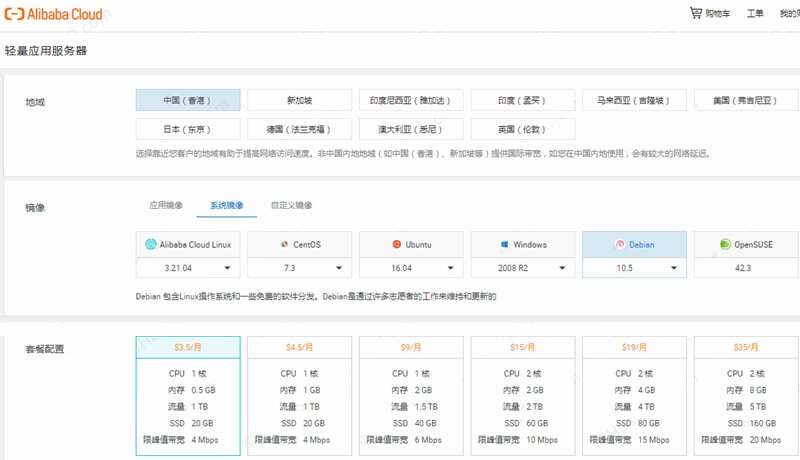The image size is (800, 460).
Task: Select the $15/月 plan card
Action: pos(522,395)
